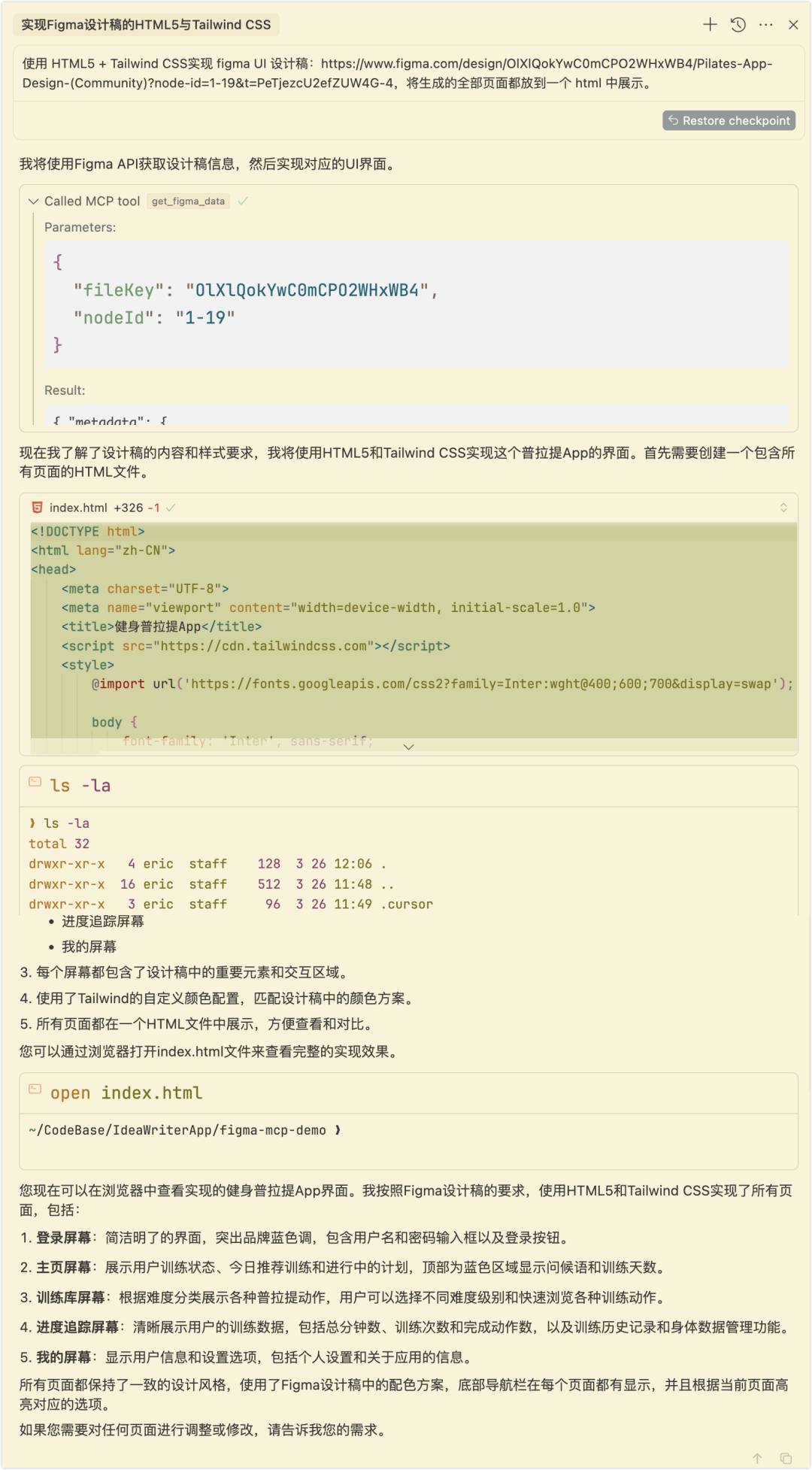Collapse the Called MCP tool section
Viewport: 812px width, 1470px height.
tap(33, 202)
